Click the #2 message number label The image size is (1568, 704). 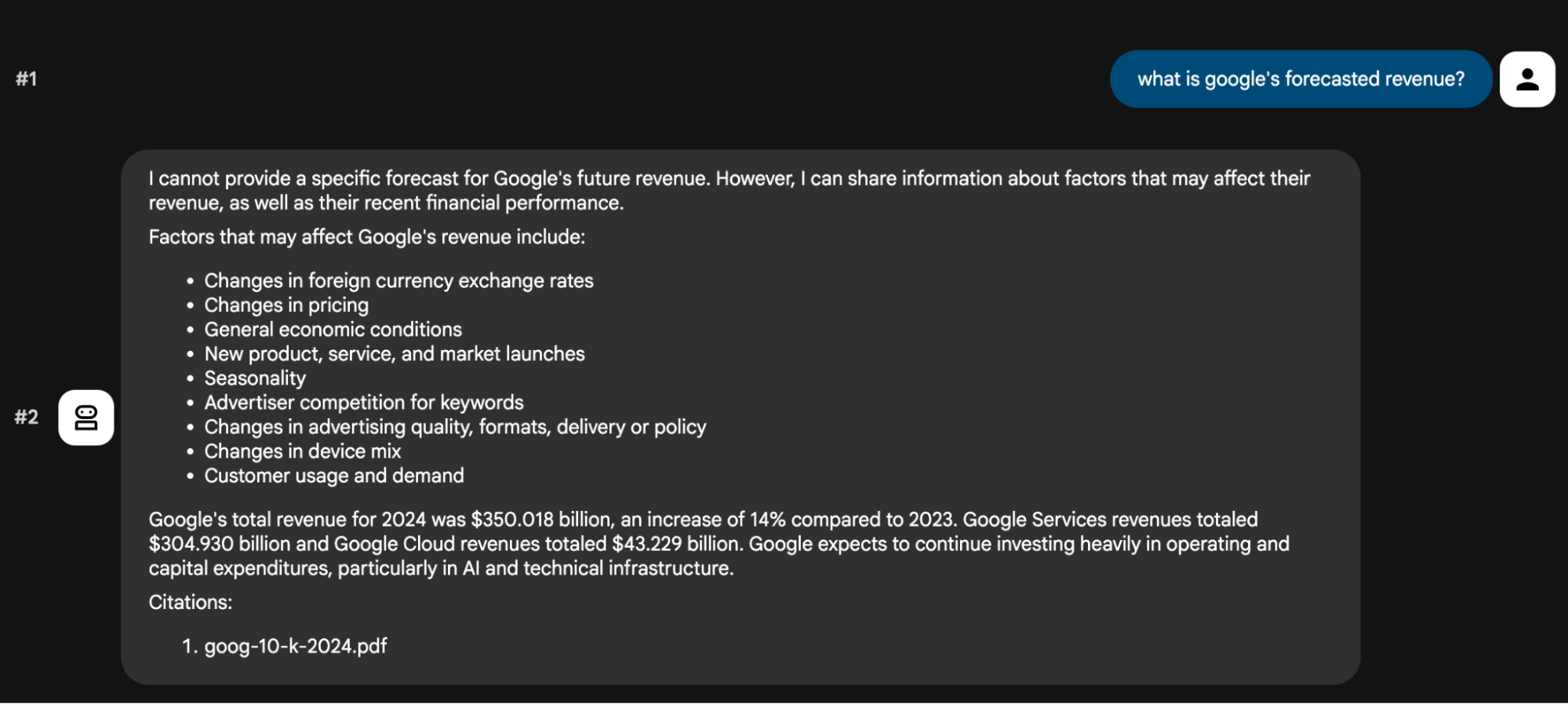point(27,418)
